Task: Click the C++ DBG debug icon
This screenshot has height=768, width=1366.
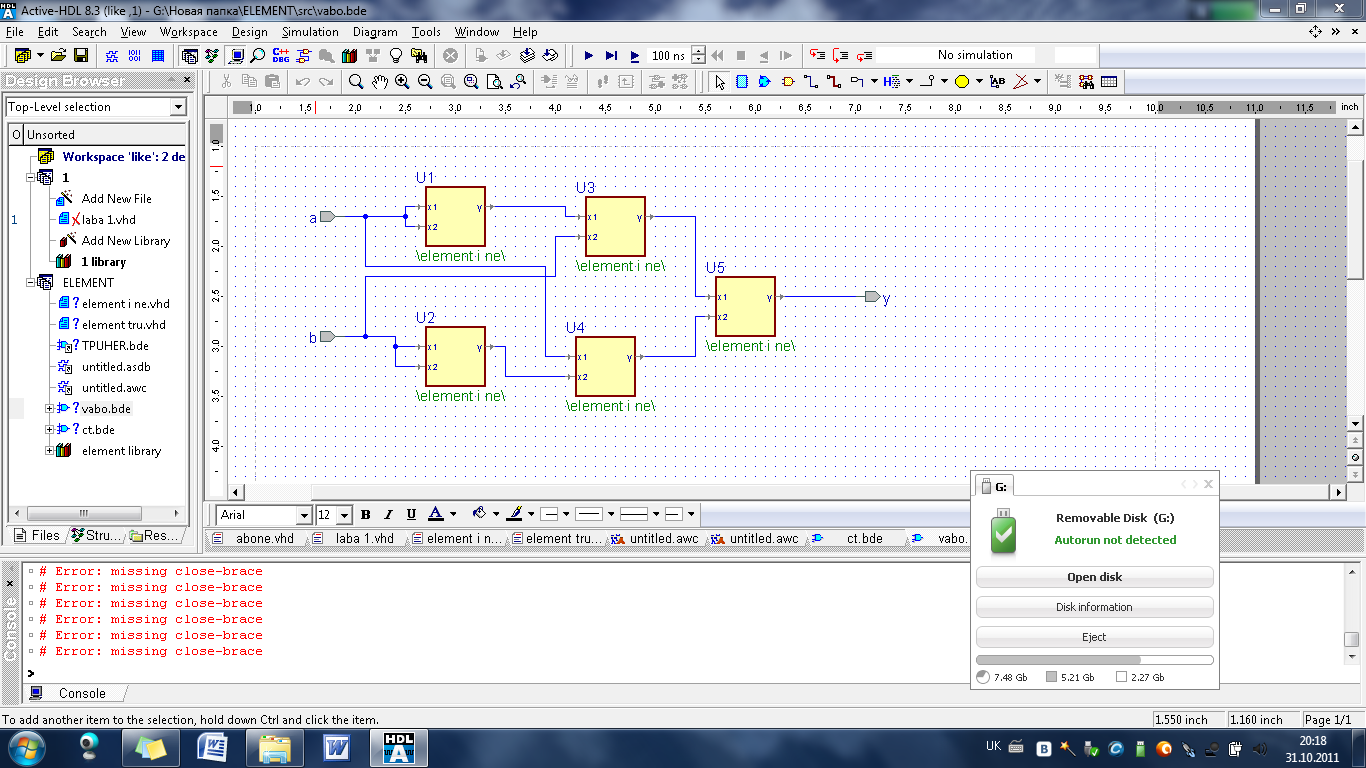Action: click(280, 55)
